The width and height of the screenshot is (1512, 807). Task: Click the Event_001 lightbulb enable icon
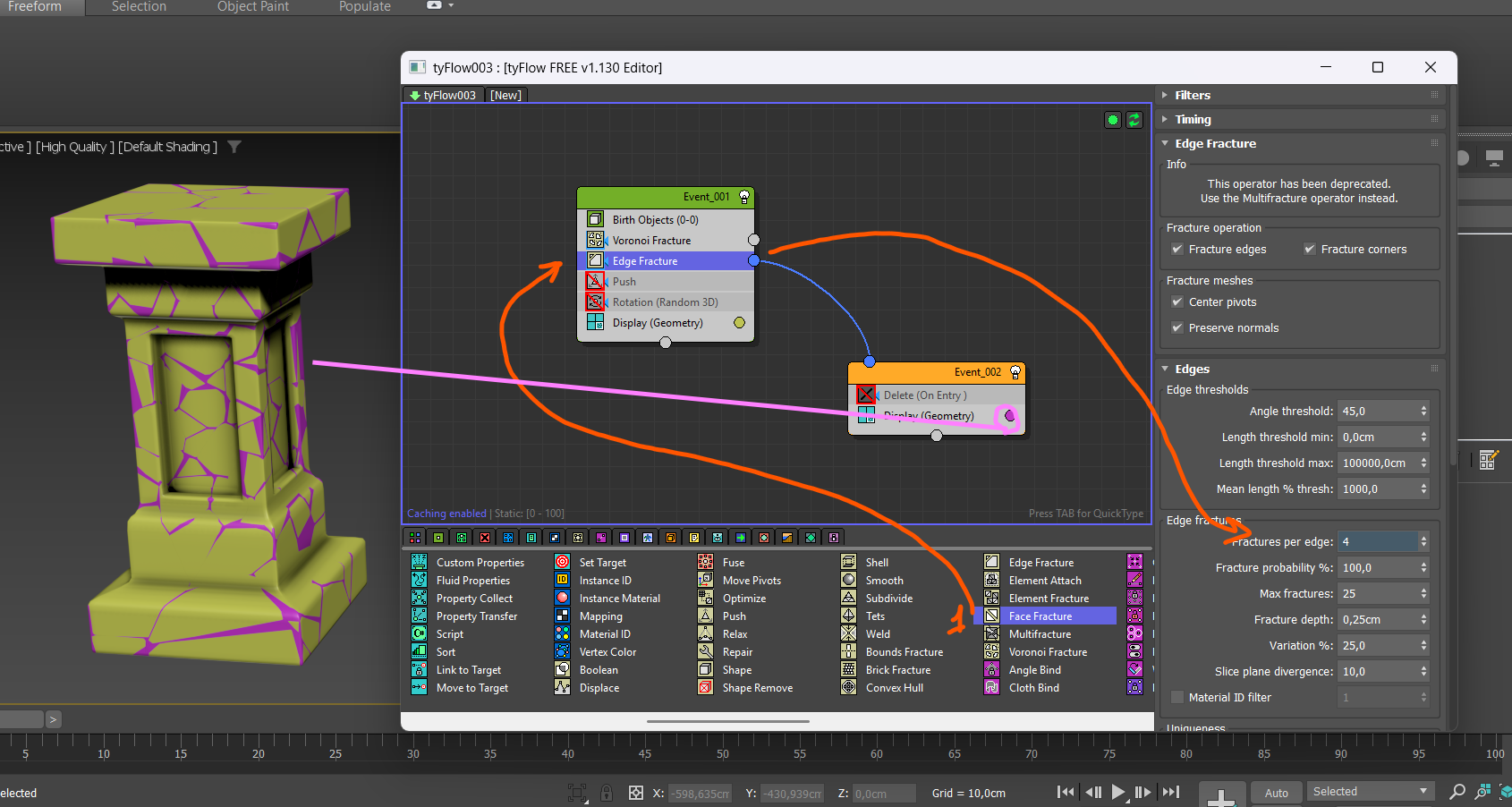(743, 197)
